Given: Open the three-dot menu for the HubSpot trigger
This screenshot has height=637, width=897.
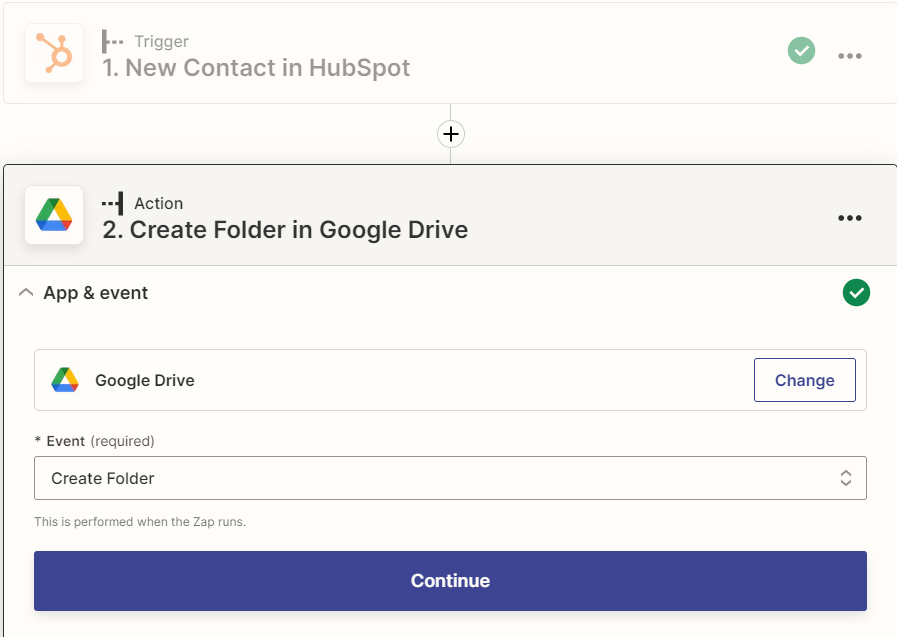Looking at the screenshot, I should (x=850, y=55).
